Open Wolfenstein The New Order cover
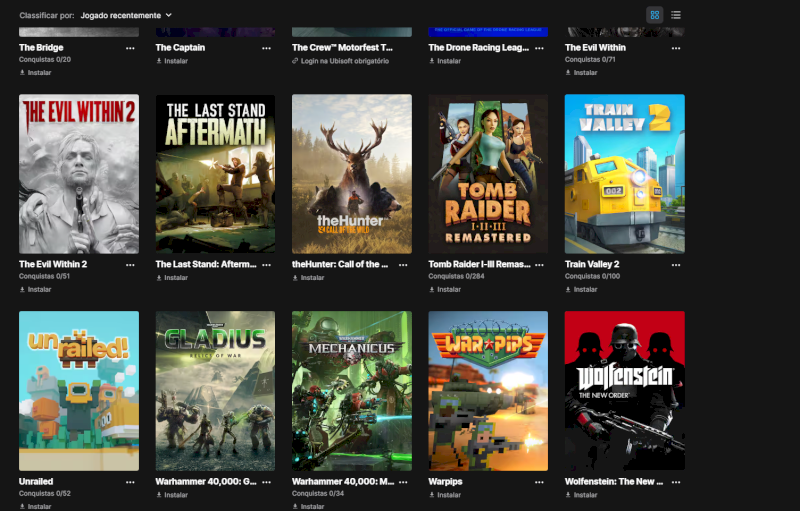The image size is (800, 511). 624,391
